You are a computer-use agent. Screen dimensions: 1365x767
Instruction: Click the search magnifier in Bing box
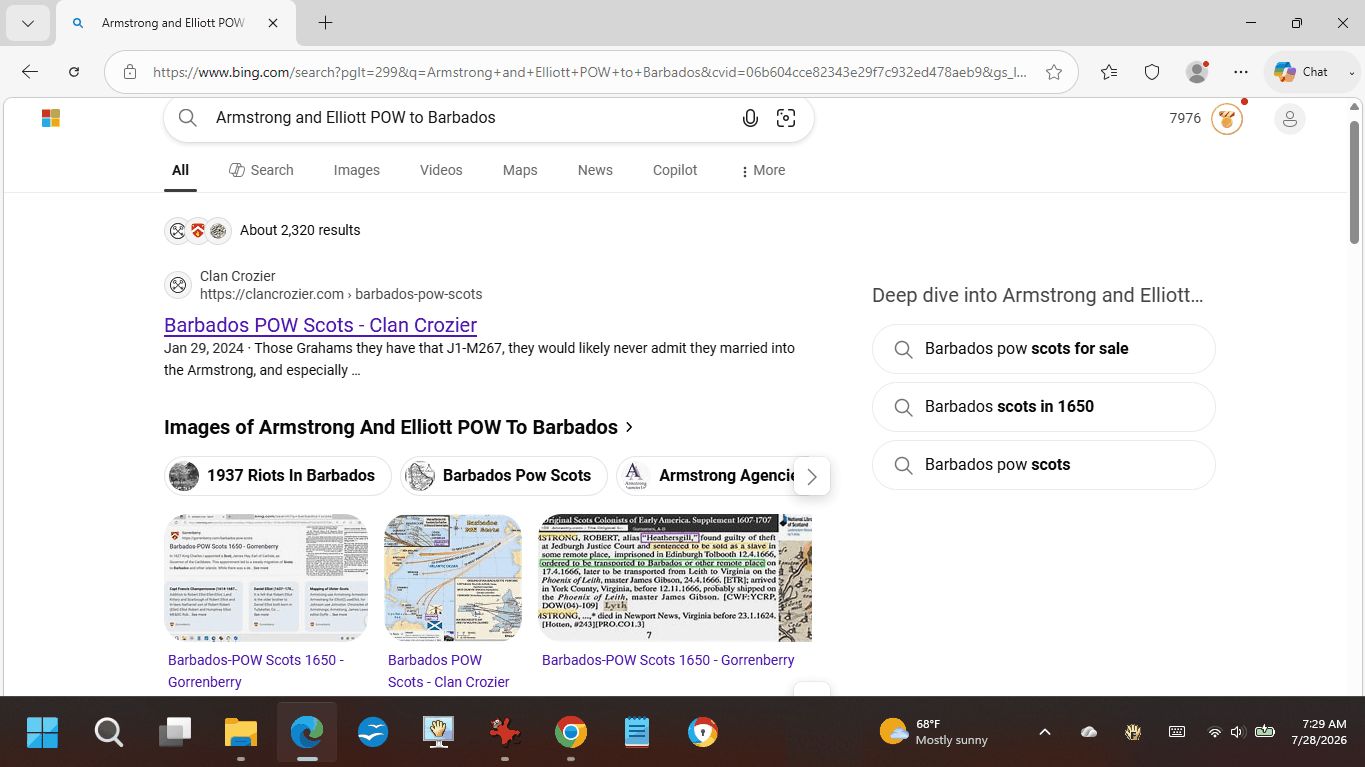(x=187, y=118)
